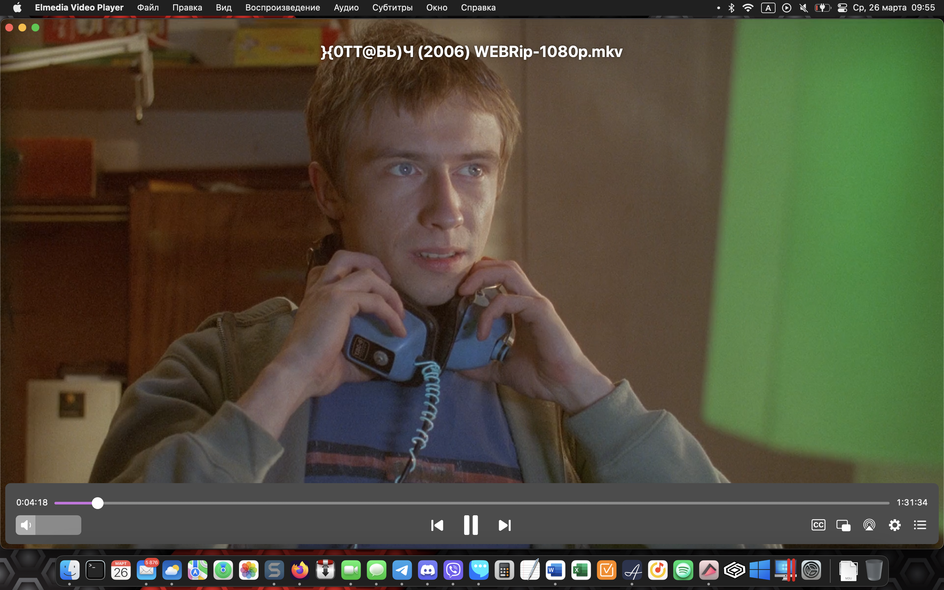The height and width of the screenshot is (590, 944).
Task: Open Messages from the Dock
Action: click(376, 570)
